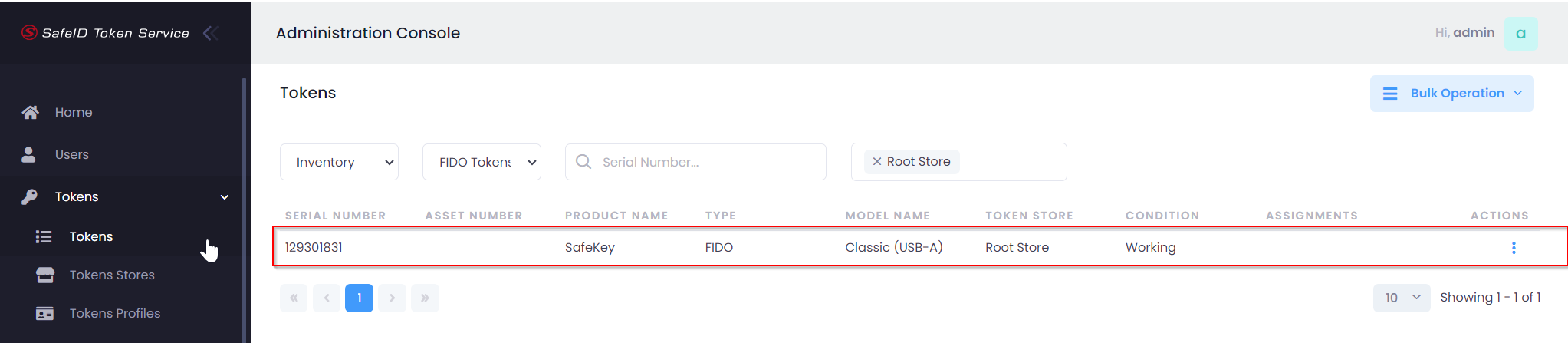Screen dimensions: 1568x343
Task: Change the page size dropdown showing 10
Action: [x=1401, y=298]
